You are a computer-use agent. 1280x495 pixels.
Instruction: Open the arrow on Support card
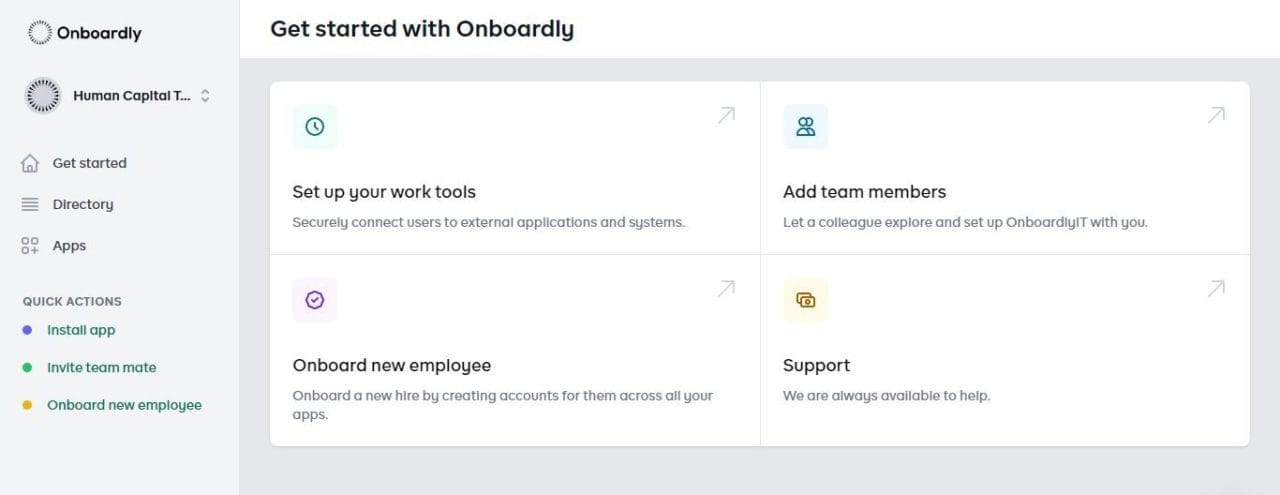1216,288
